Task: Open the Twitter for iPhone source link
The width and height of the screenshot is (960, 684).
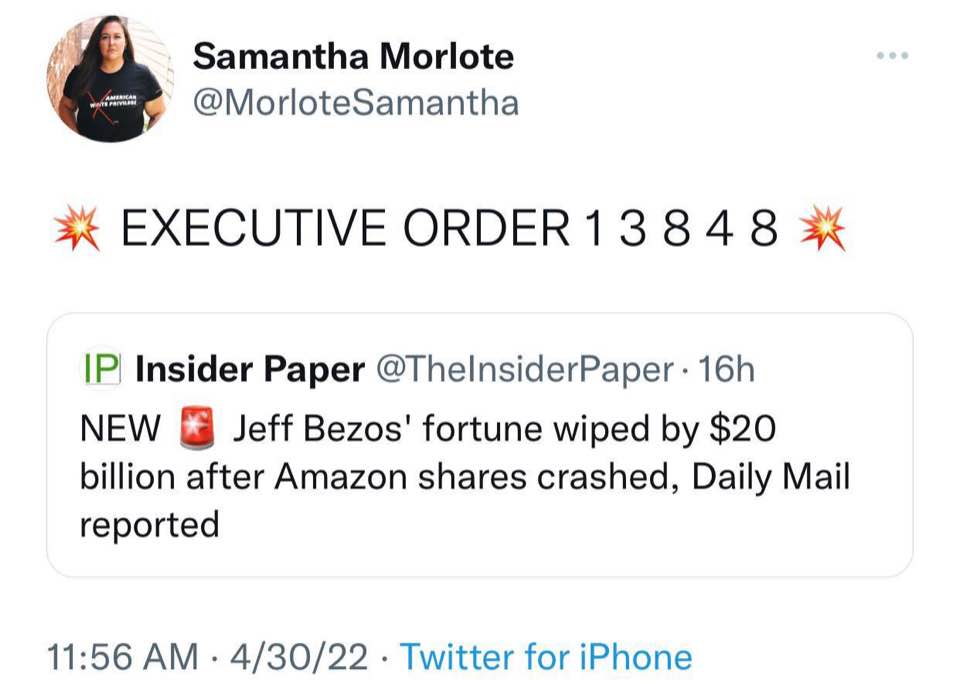Action: (546, 657)
